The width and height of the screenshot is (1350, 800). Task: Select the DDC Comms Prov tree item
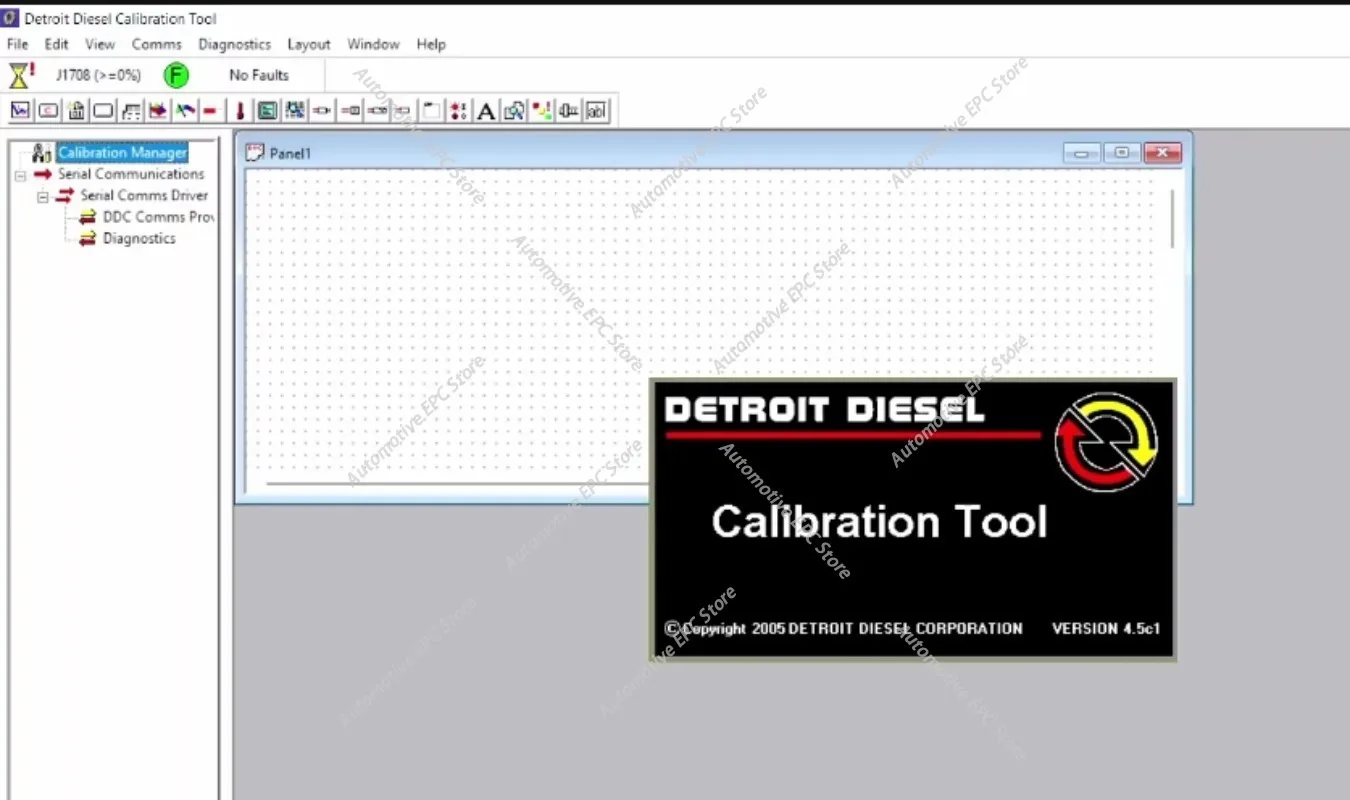(159, 217)
